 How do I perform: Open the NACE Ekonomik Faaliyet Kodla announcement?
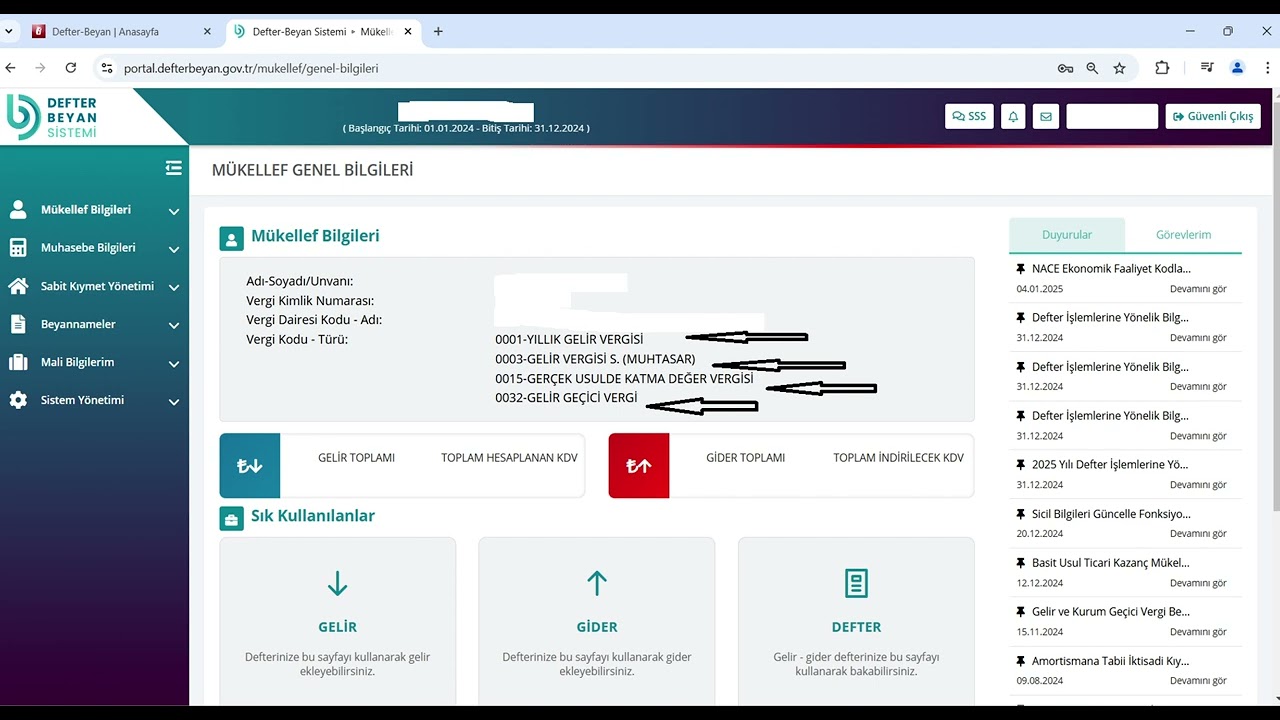pos(1111,268)
